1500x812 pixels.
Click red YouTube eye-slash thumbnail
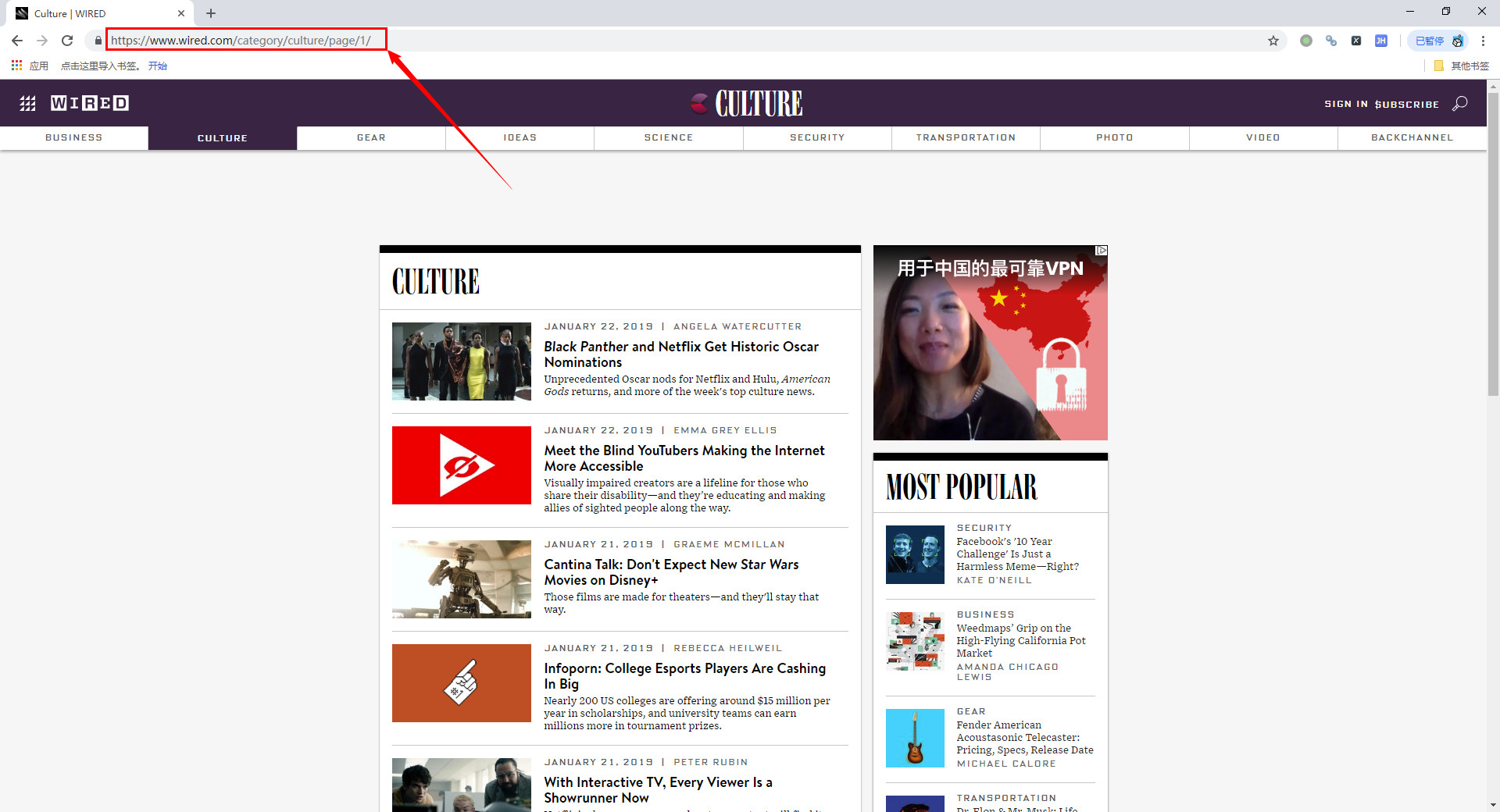coord(462,465)
